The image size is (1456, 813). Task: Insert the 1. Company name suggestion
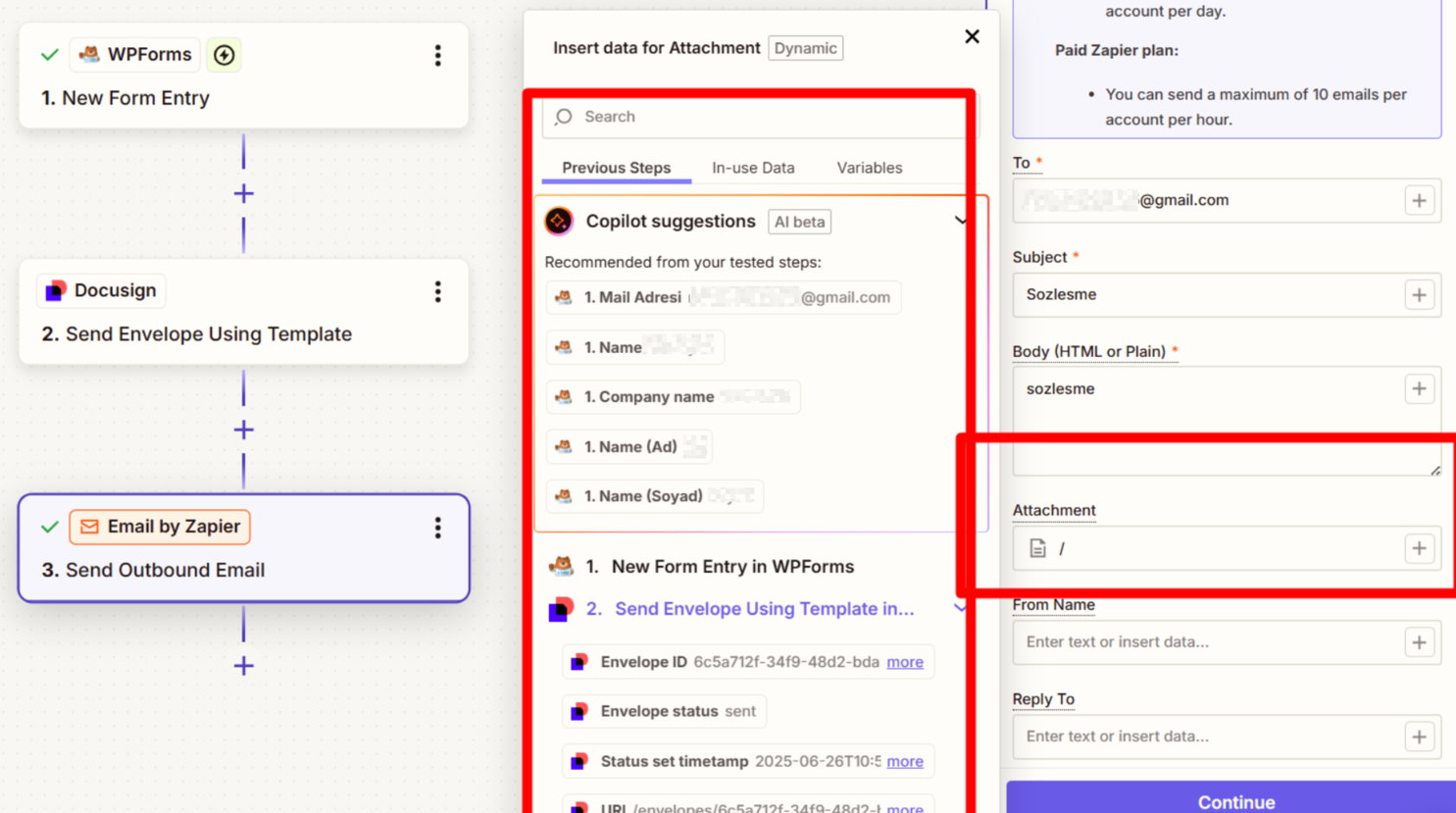click(x=674, y=396)
